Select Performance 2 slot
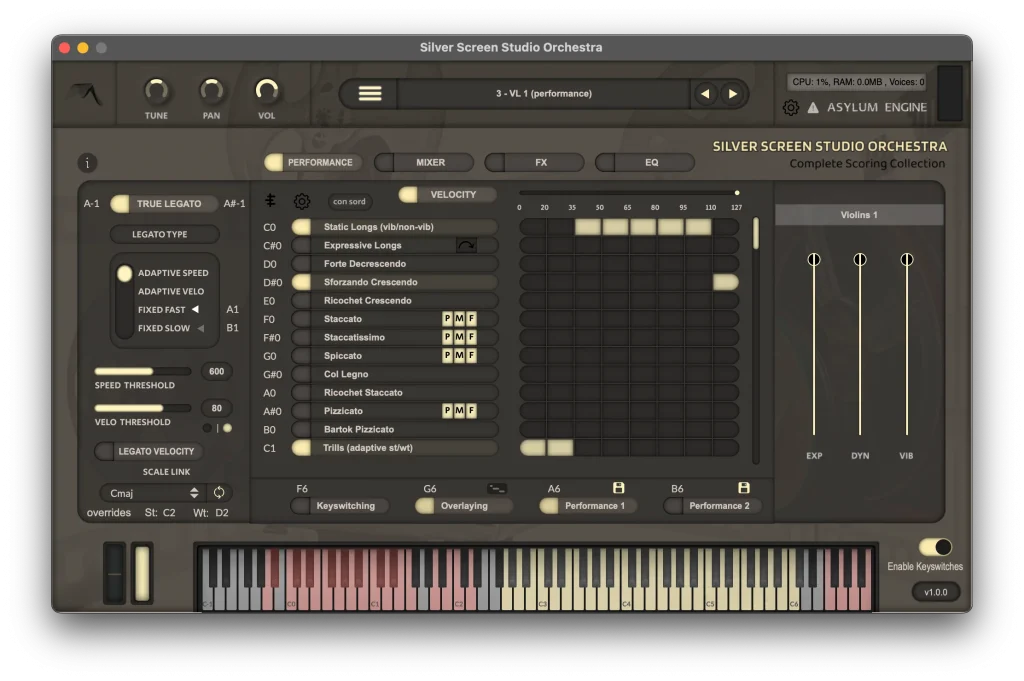 (712, 506)
